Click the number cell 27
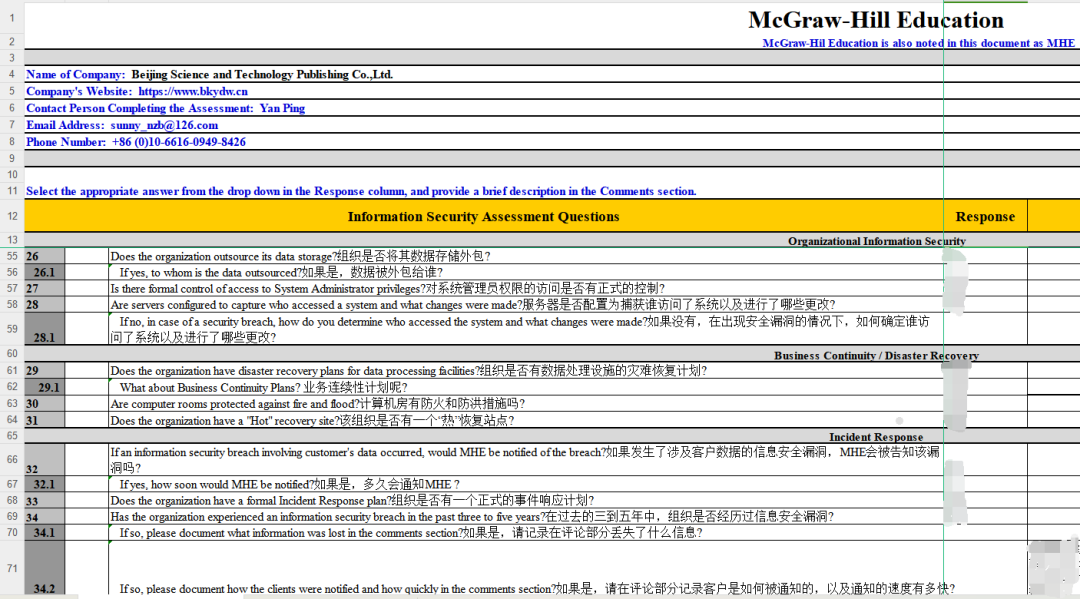The image size is (1080, 599). (45, 288)
